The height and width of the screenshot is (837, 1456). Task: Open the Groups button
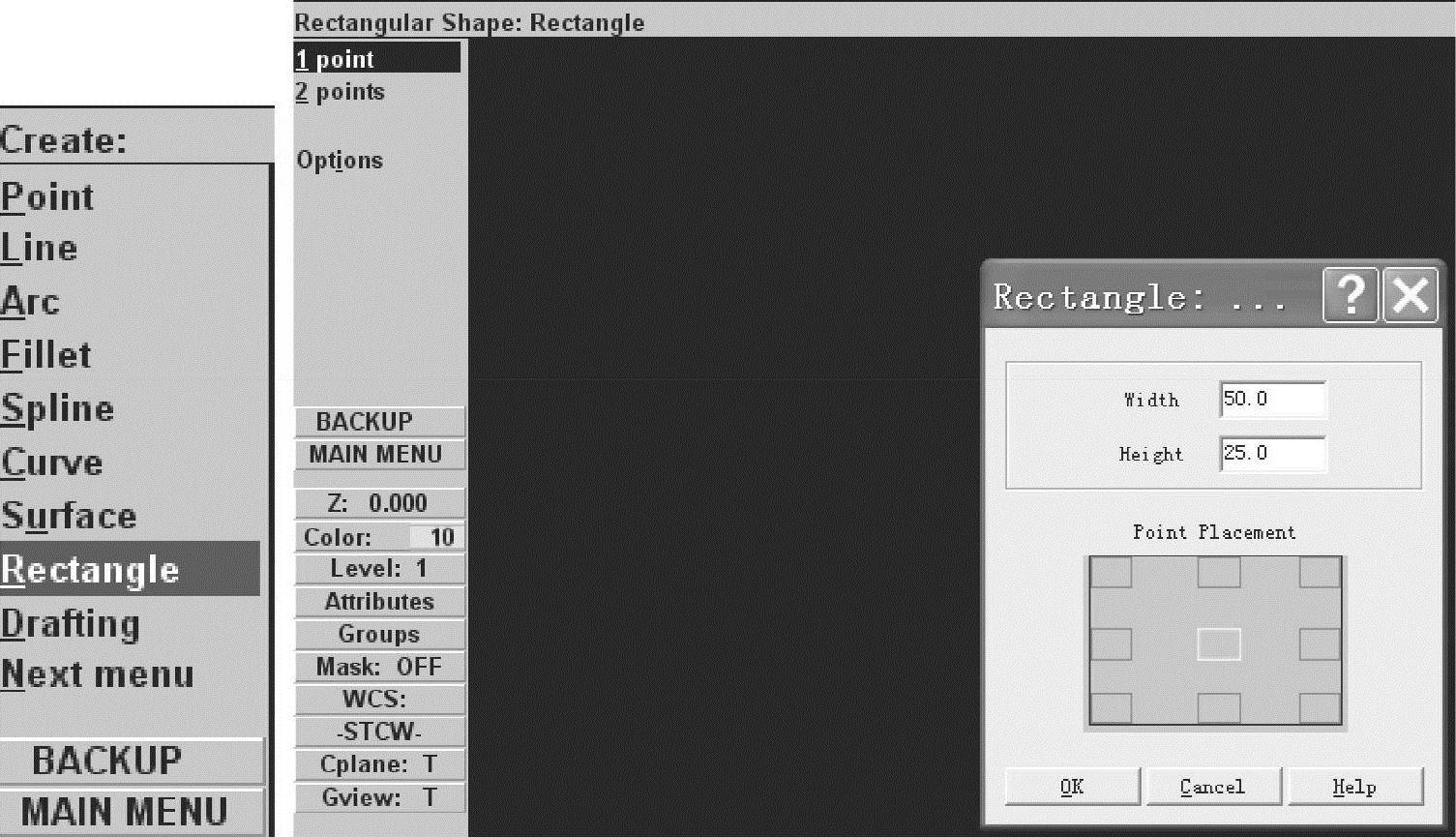tap(379, 635)
